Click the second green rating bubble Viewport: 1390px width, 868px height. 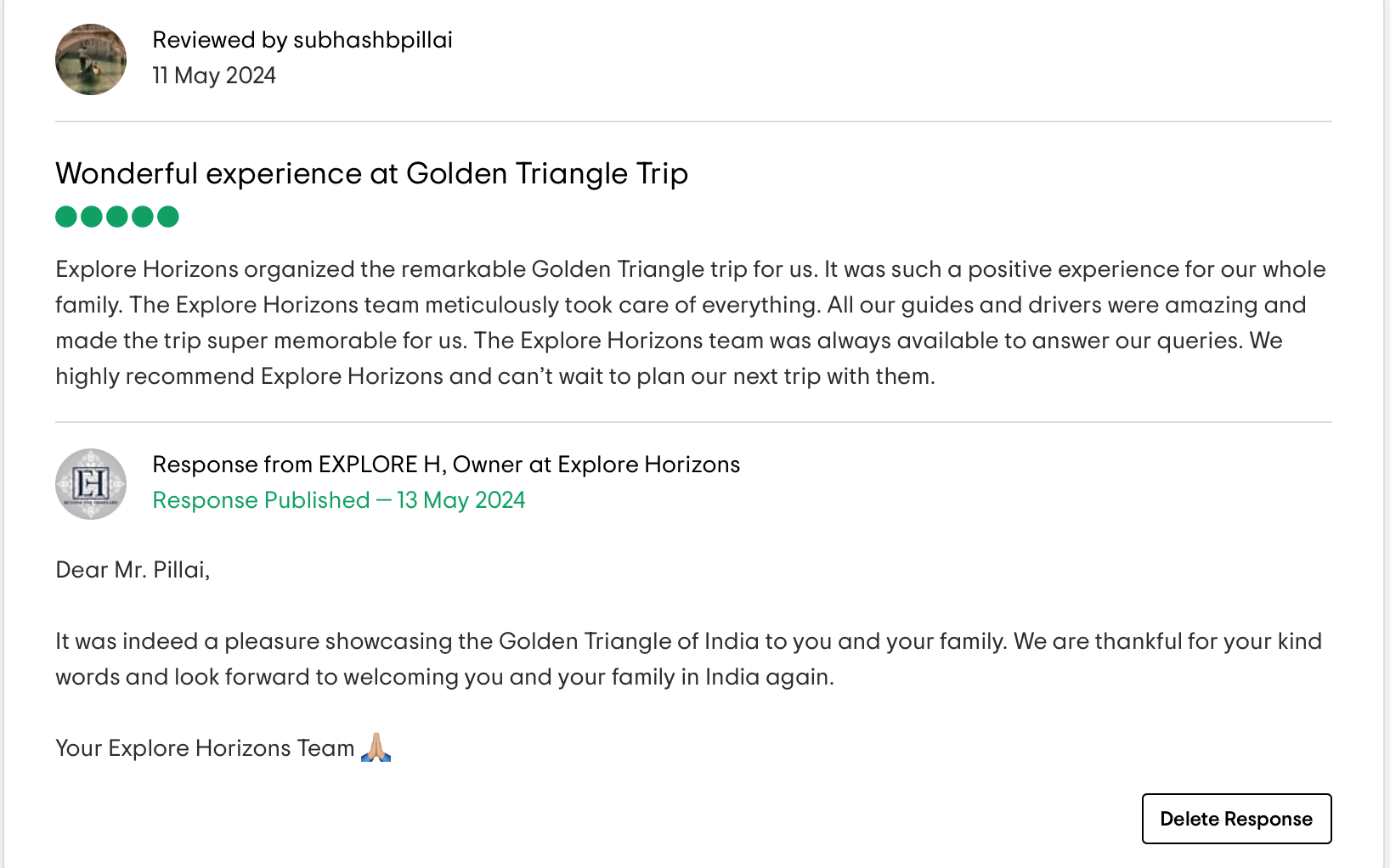tap(92, 217)
